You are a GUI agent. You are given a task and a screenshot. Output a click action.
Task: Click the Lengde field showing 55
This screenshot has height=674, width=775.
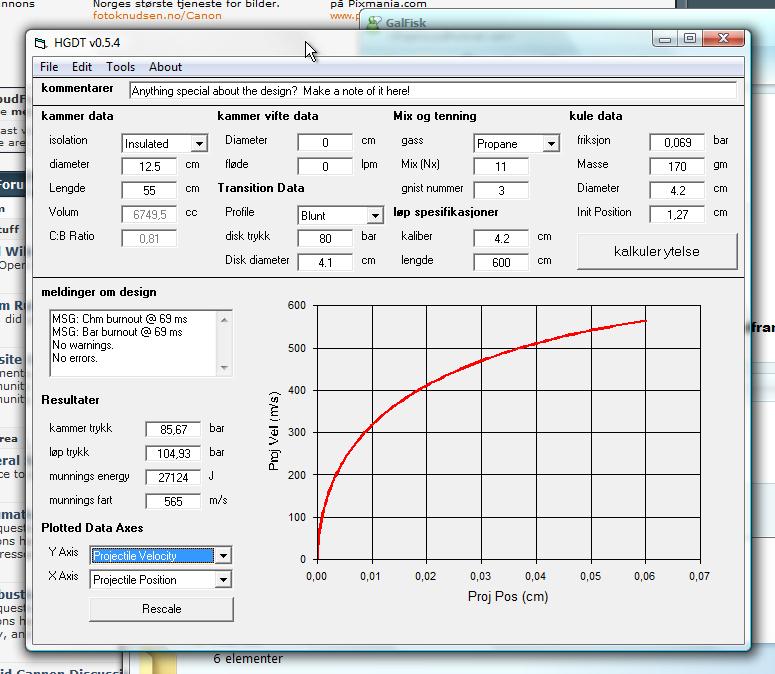(x=150, y=191)
